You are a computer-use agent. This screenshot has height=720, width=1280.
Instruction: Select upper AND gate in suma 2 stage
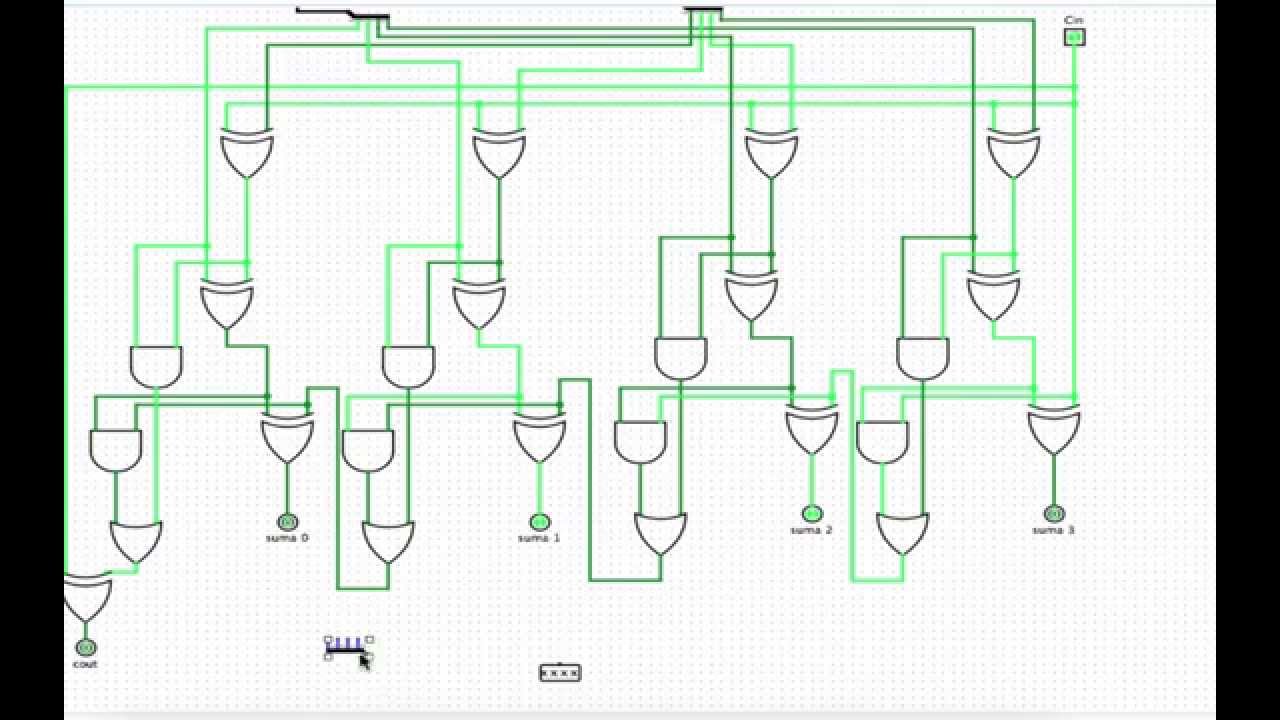click(x=681, y=359)
